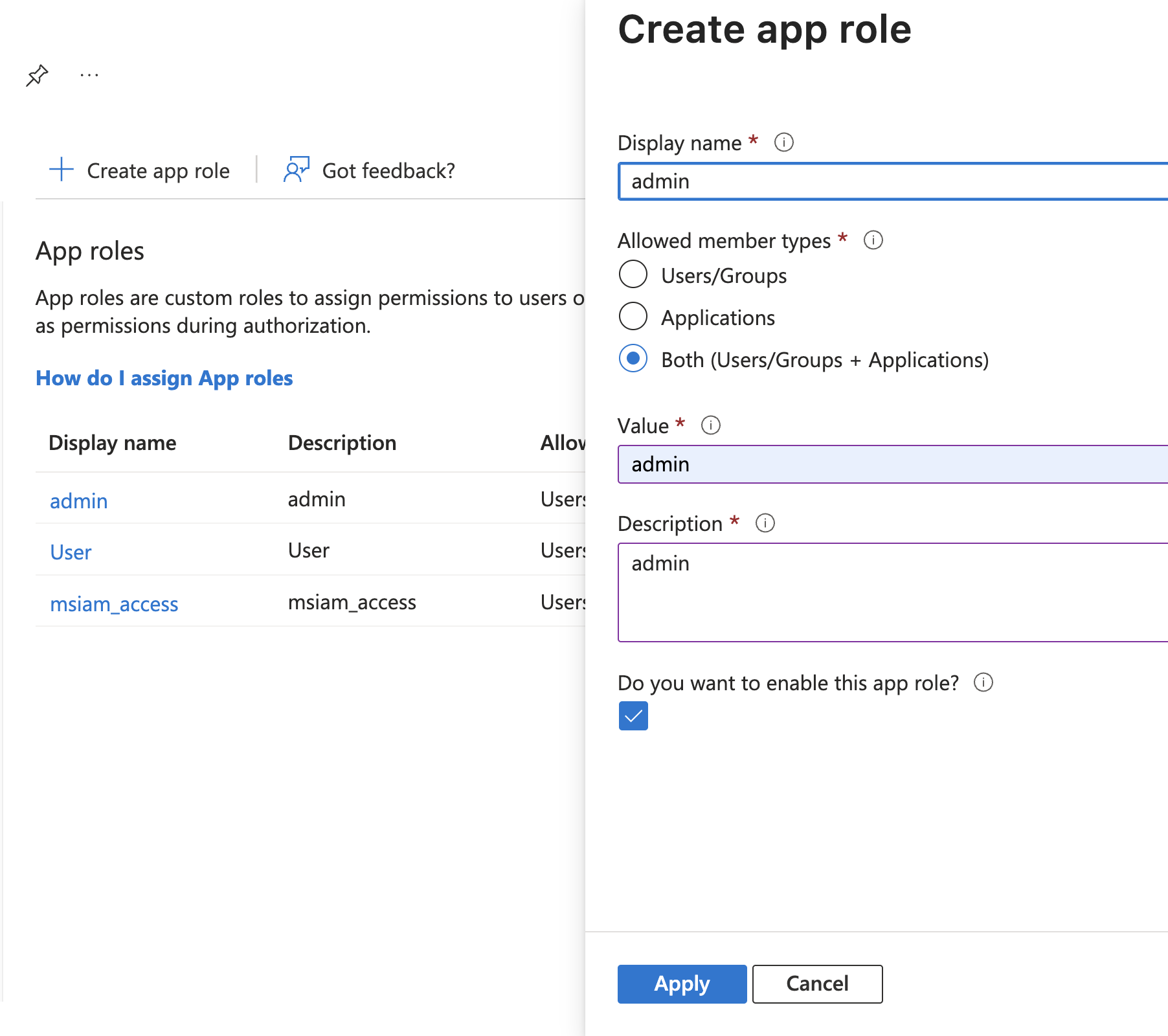This screenshot has height=1036, width=1168.
Task: Open the admin app role link
Action: pyautogui.click(x=79, y=501)
